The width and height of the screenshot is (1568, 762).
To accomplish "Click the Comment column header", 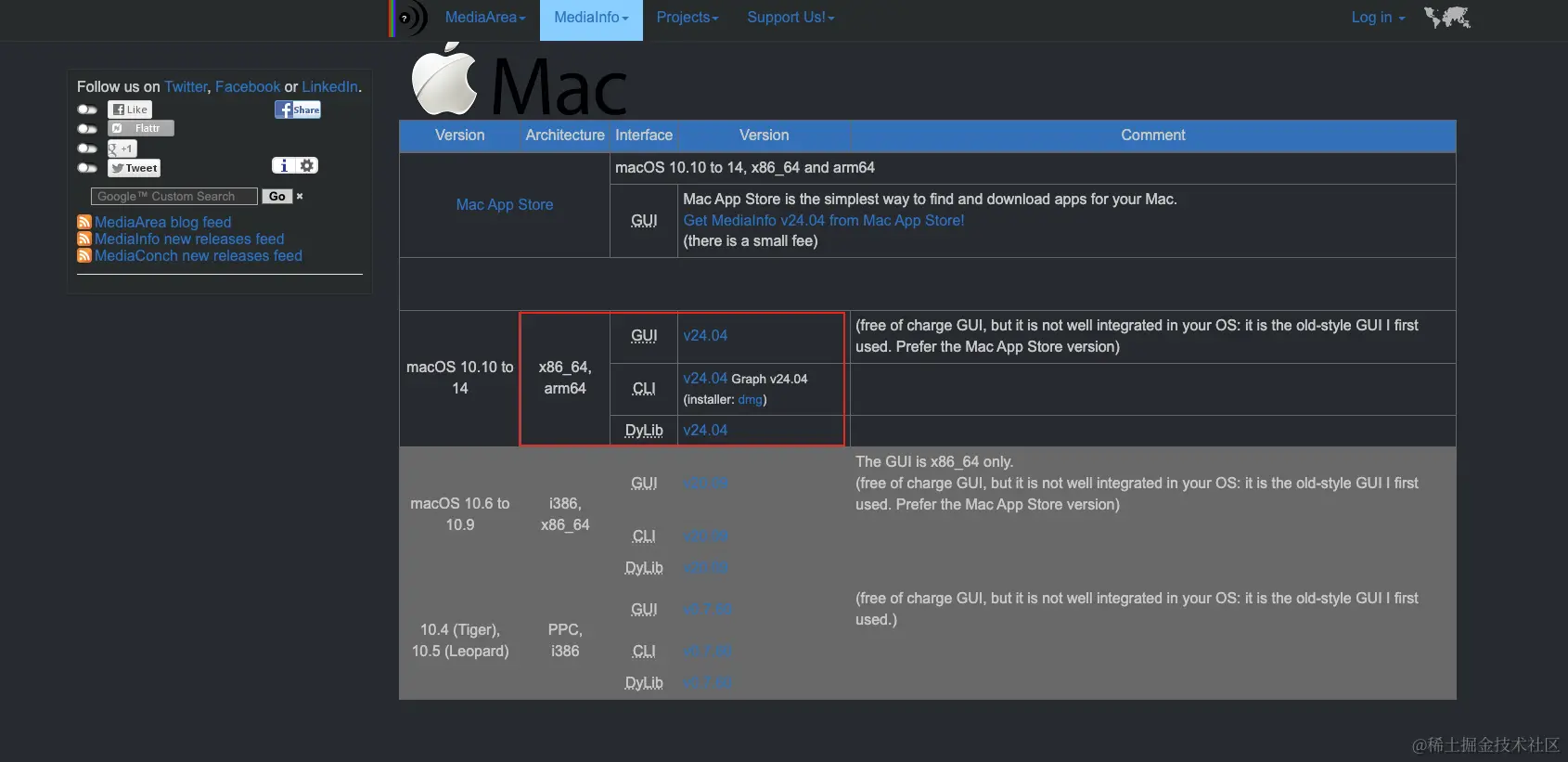I will [x=1152, y=135].
